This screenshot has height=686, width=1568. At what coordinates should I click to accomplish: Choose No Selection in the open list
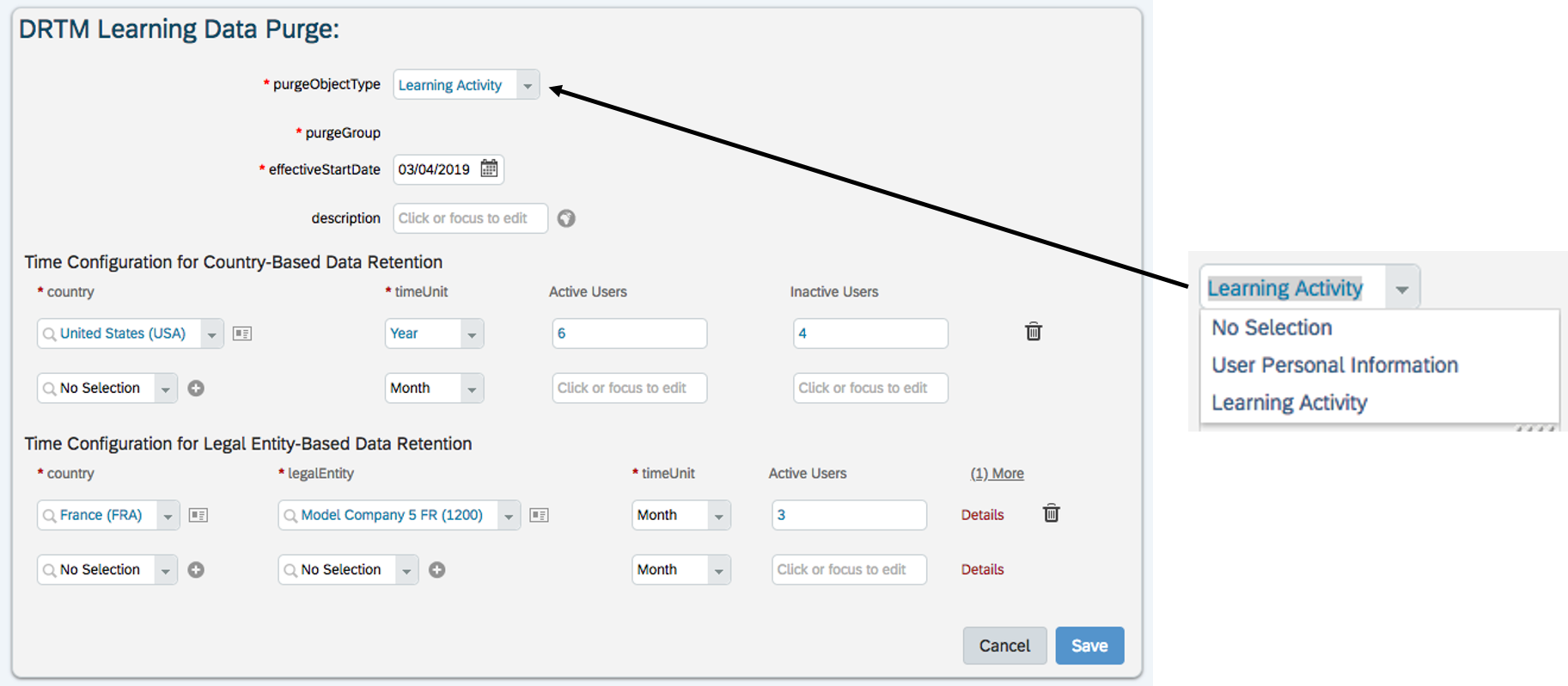click(x=1272, y=328)
